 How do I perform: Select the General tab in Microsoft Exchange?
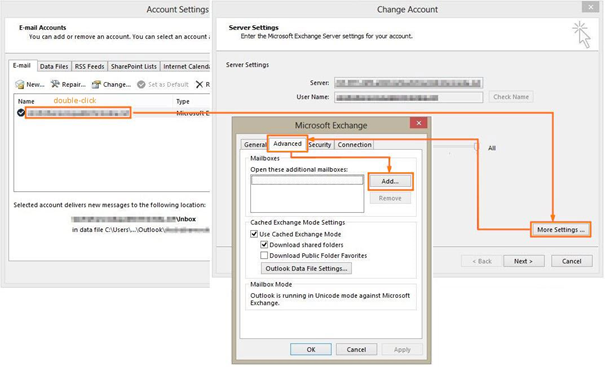click(255, 145)
